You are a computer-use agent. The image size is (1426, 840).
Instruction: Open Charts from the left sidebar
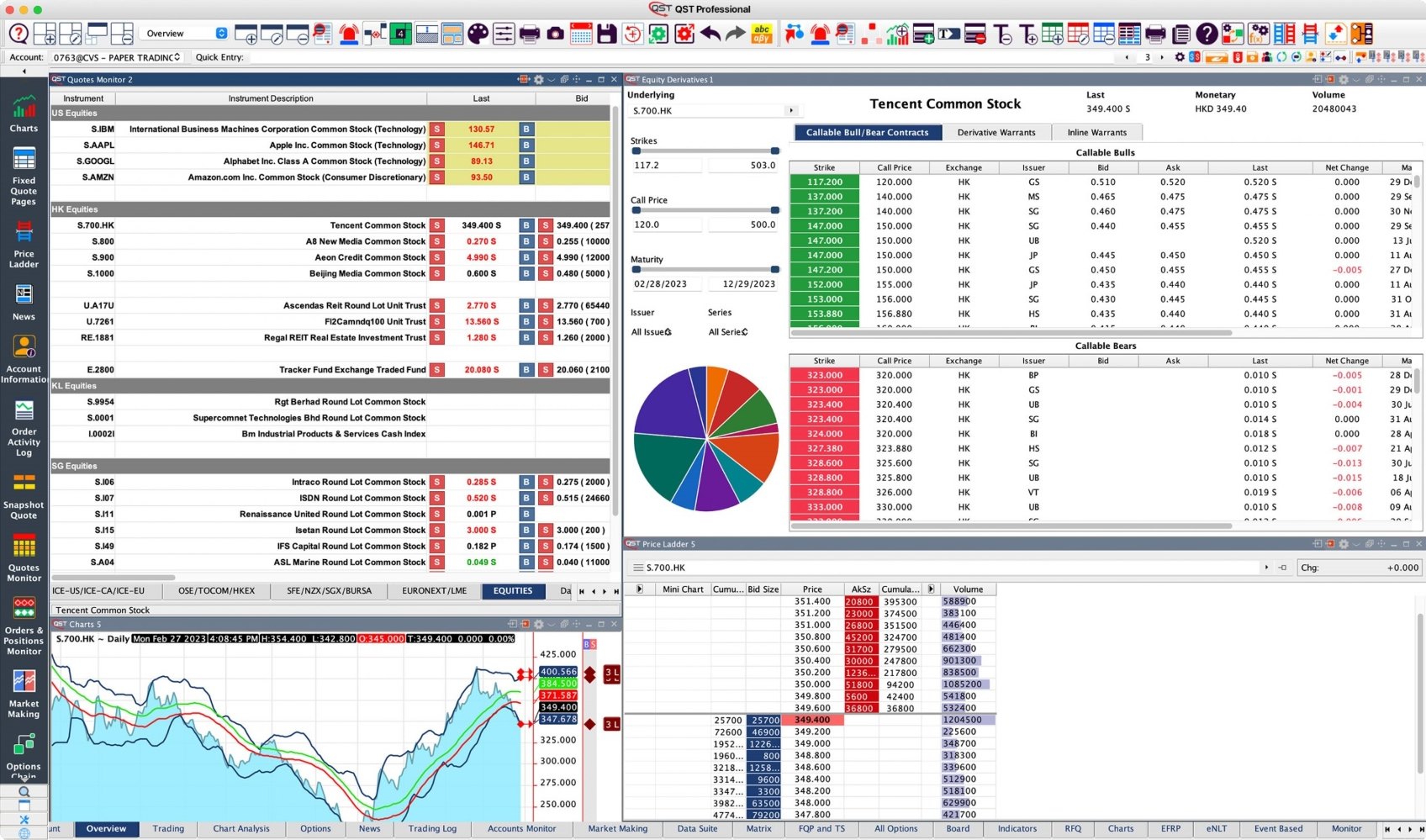pos(24,114)
